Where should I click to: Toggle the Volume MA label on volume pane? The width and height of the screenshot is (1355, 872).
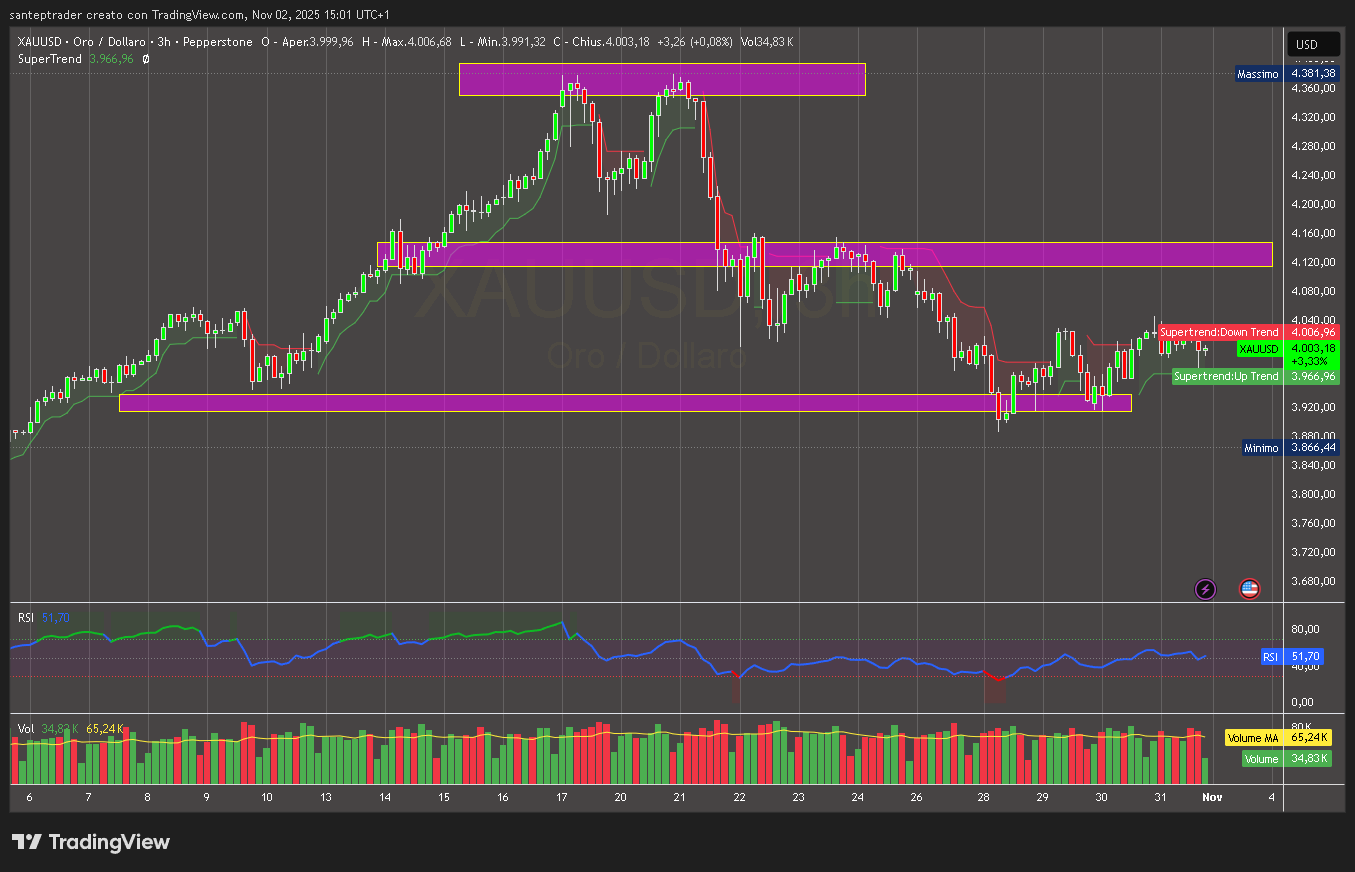point(1251,737)
